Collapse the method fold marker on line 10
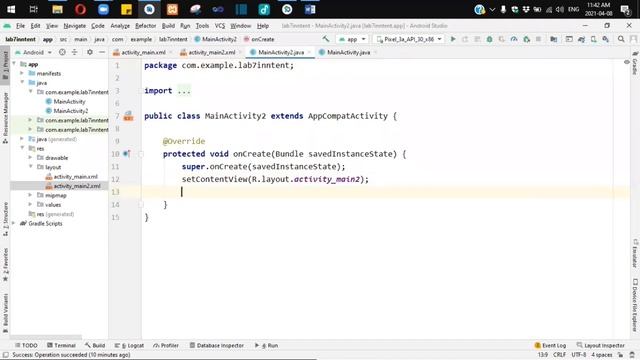Viewport: 640px width, 360px height. coord(141,154)
